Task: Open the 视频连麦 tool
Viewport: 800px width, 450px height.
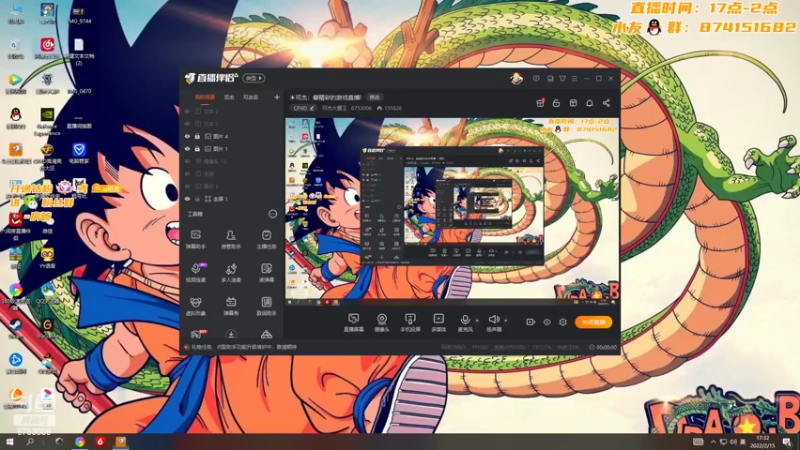Action: tap(195, 273)
